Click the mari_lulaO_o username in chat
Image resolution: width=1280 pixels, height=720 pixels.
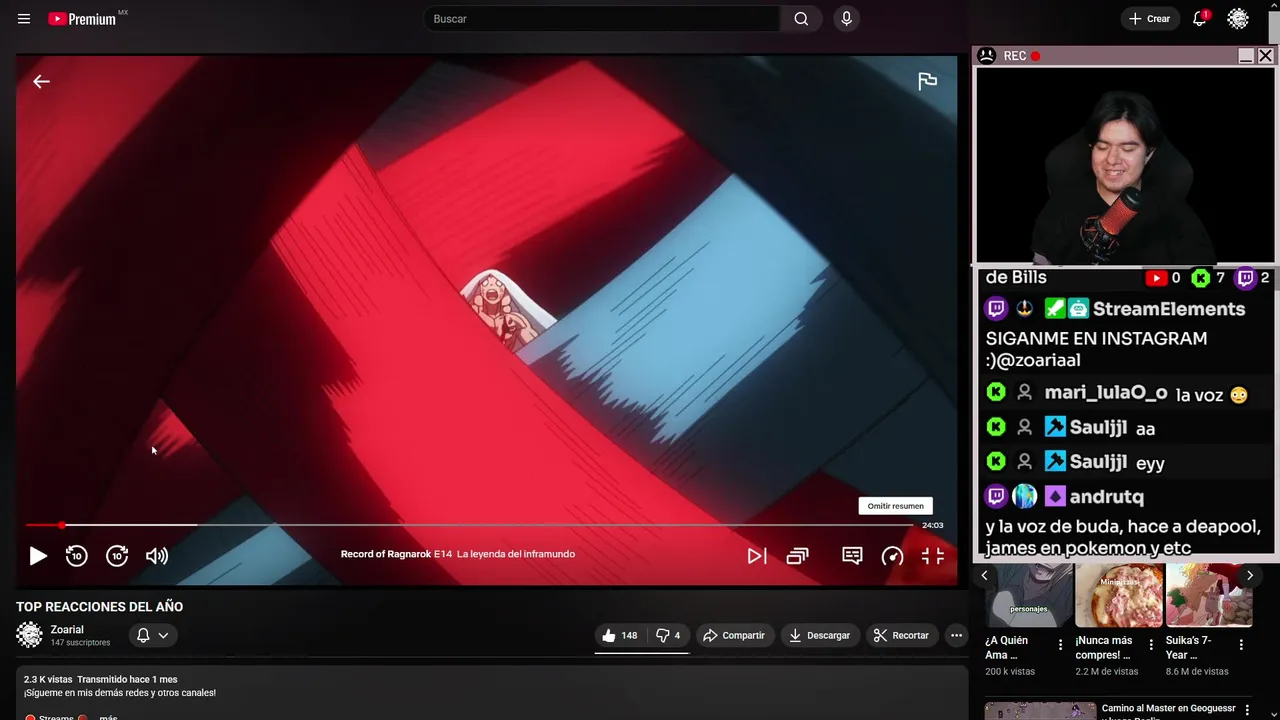(x=1106, y=393)
